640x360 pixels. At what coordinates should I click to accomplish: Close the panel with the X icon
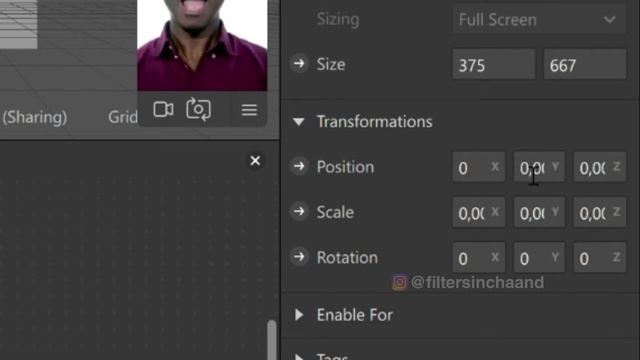[255, 161]
